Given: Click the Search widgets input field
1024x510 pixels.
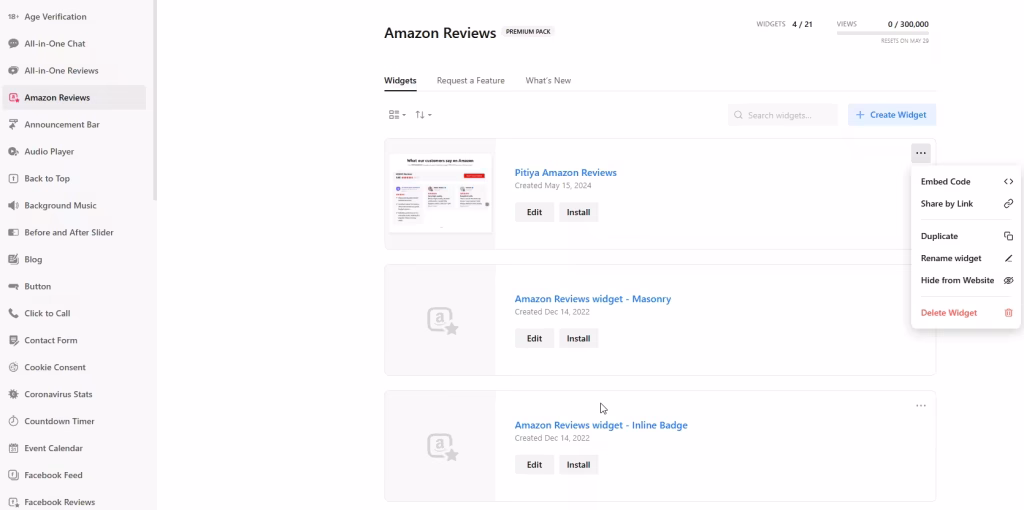Looking at the screenshot, I should [782, 115].
